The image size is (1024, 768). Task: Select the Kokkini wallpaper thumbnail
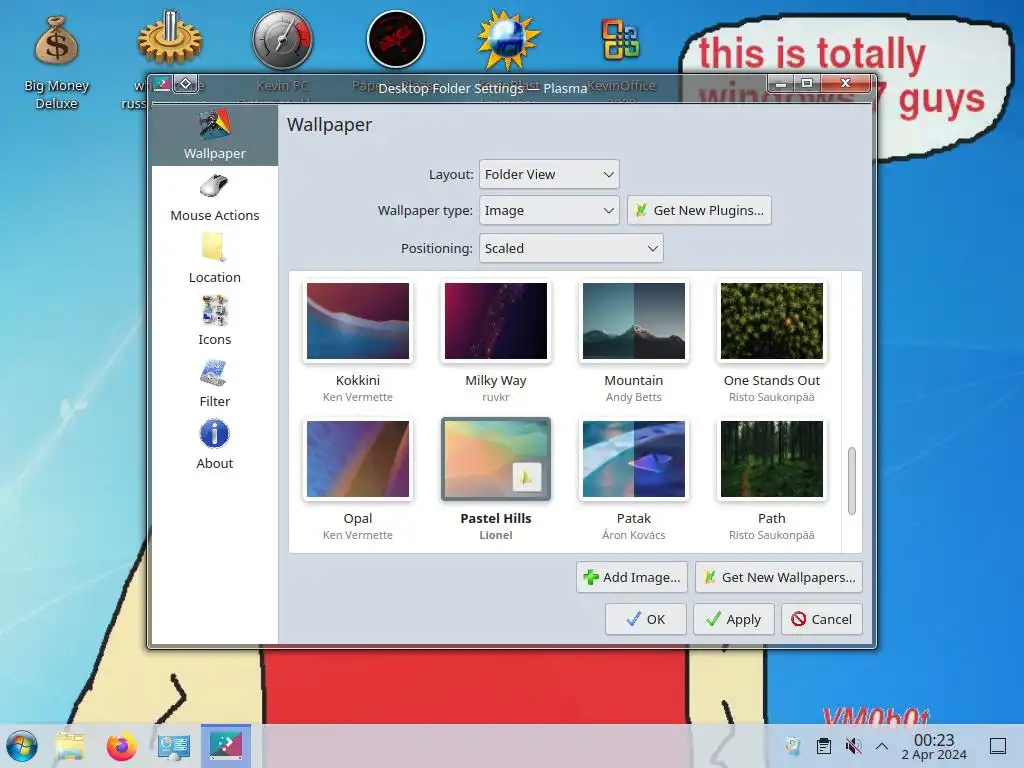click(358, 321)
